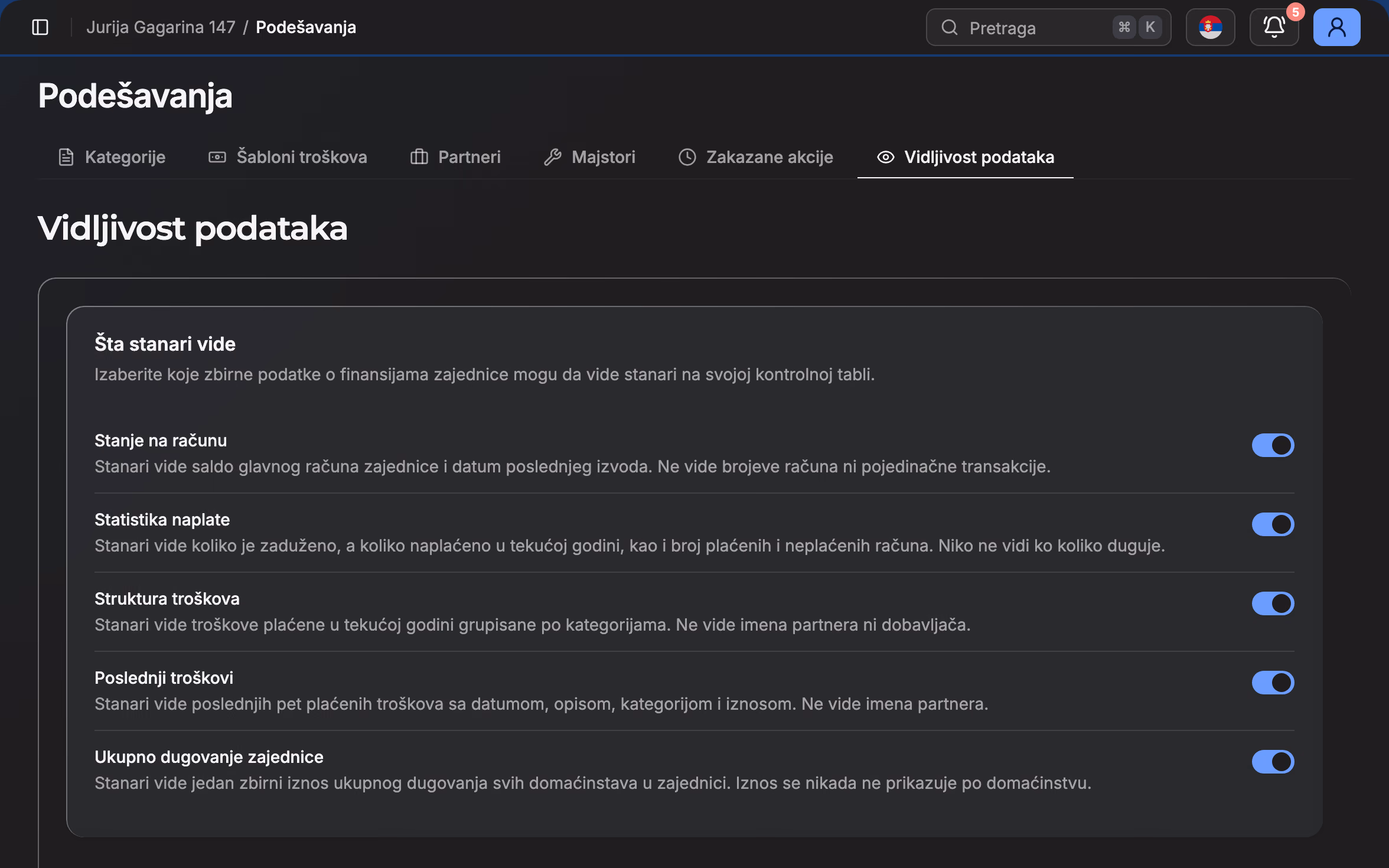This screenshot has height=868, width=1389.
Task: Click the Ukupno dugovanje zajednice label
Action: coord(209,757)
